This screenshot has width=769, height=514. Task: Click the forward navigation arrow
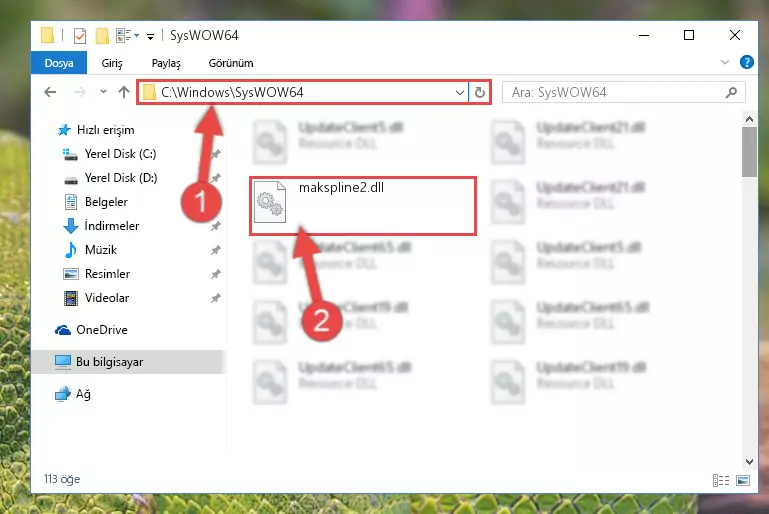[x=79, y=92]
